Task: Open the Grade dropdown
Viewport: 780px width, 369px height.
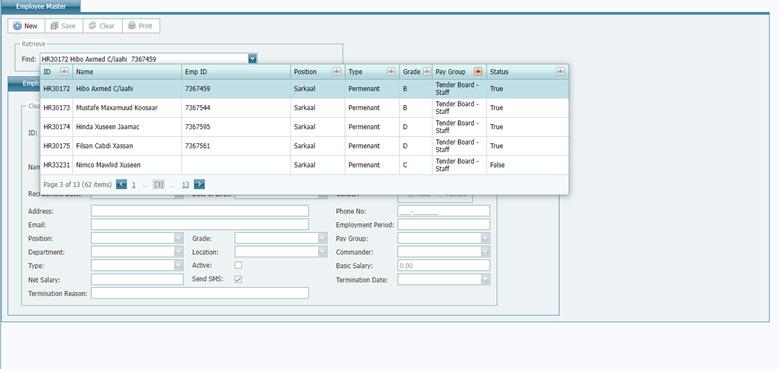Action: (323, 238)
